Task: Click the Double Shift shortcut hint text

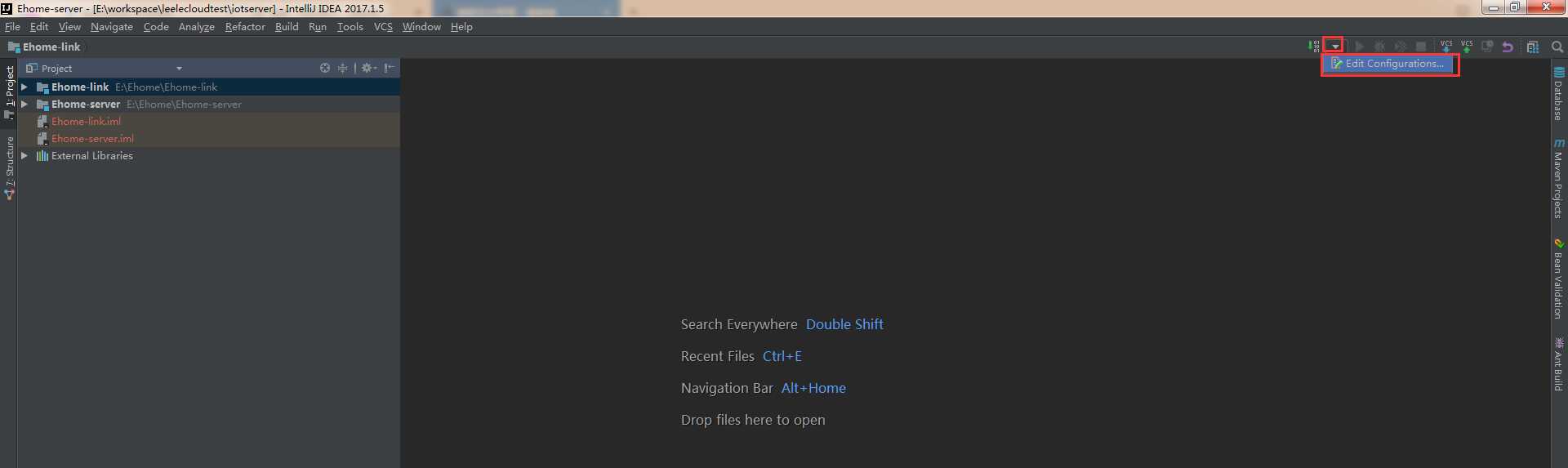Action: pos(844,324)
